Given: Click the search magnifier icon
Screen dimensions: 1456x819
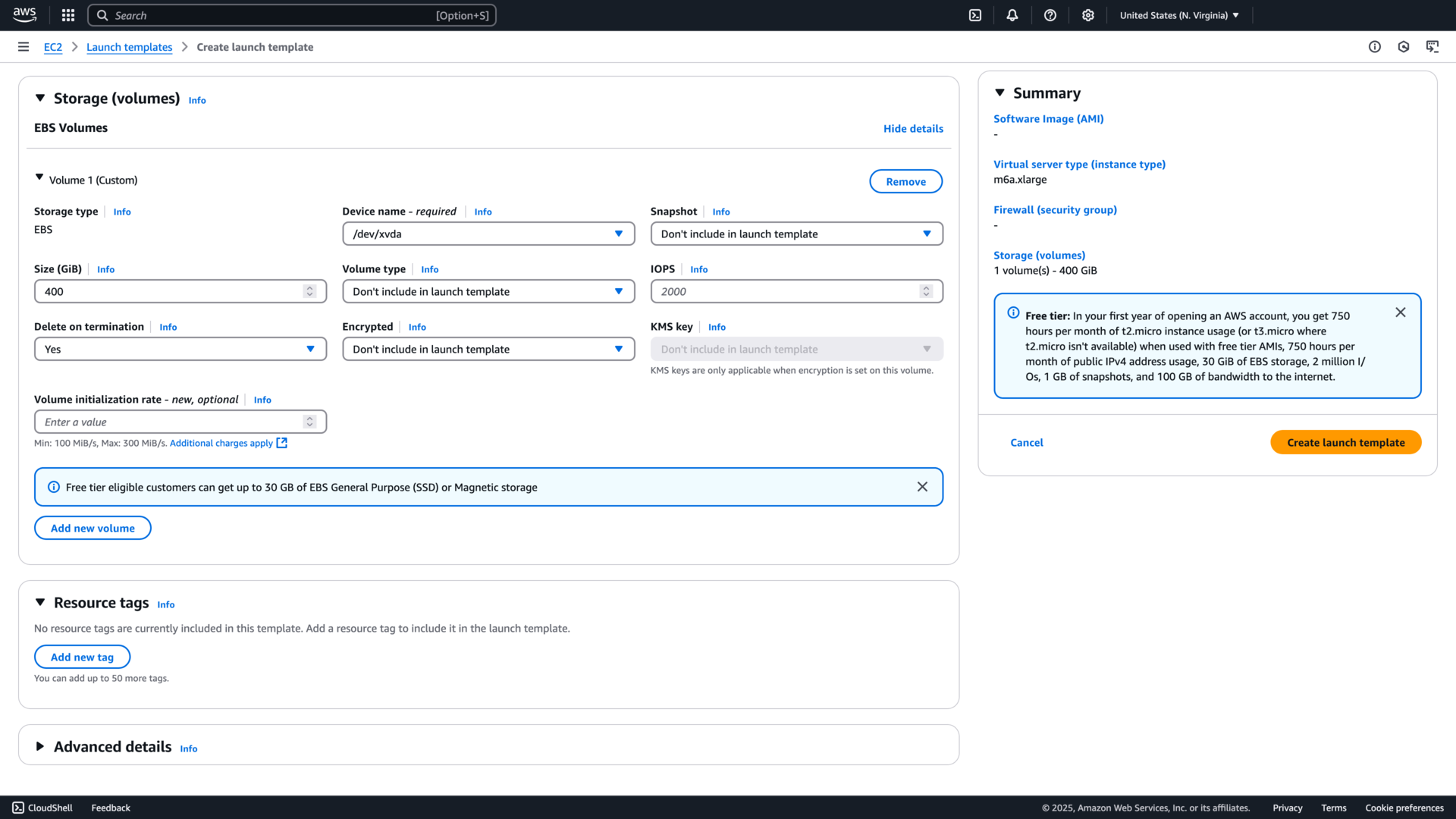Looking at the screenshot, I should [102, 15].
